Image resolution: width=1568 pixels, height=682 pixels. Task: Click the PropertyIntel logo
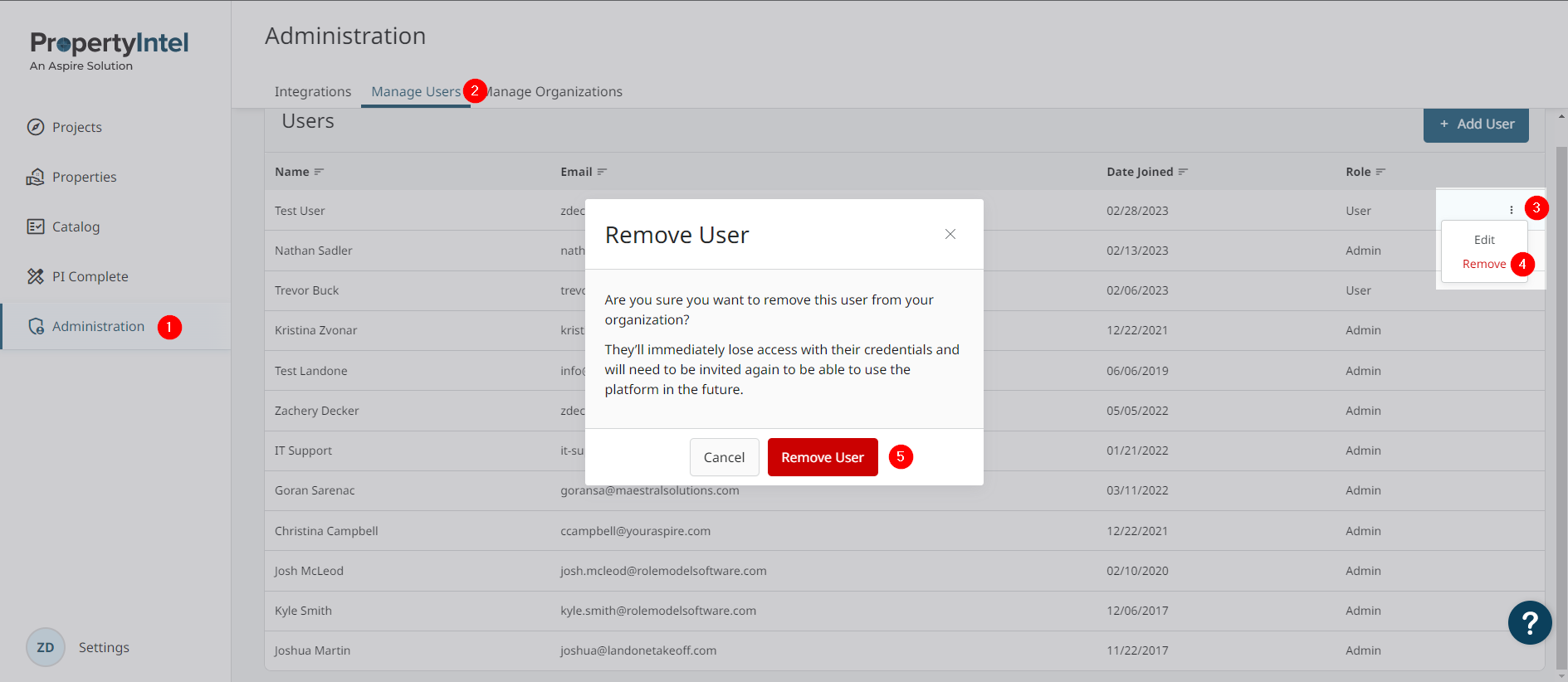click(110, 51)
